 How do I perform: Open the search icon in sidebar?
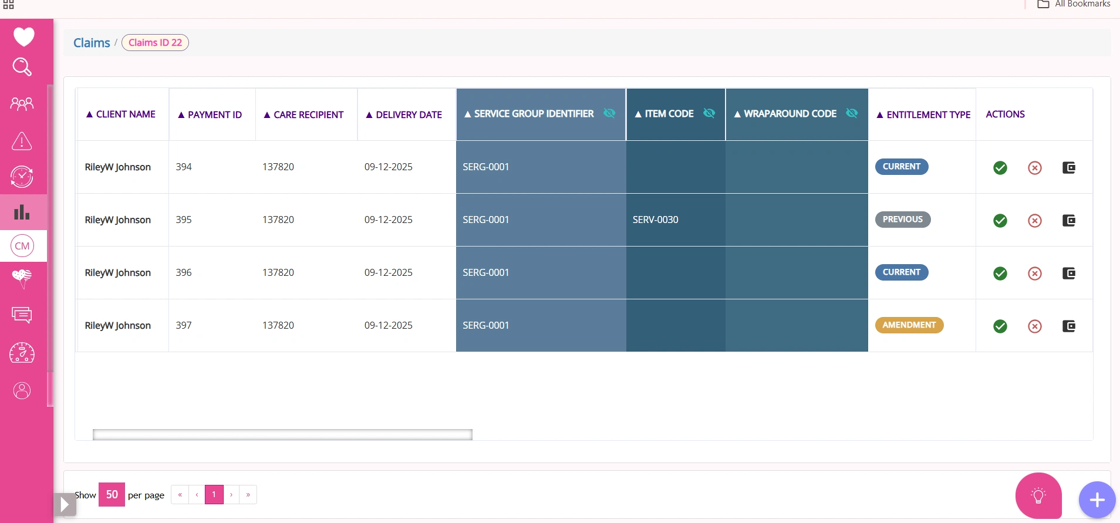(23, 68)
